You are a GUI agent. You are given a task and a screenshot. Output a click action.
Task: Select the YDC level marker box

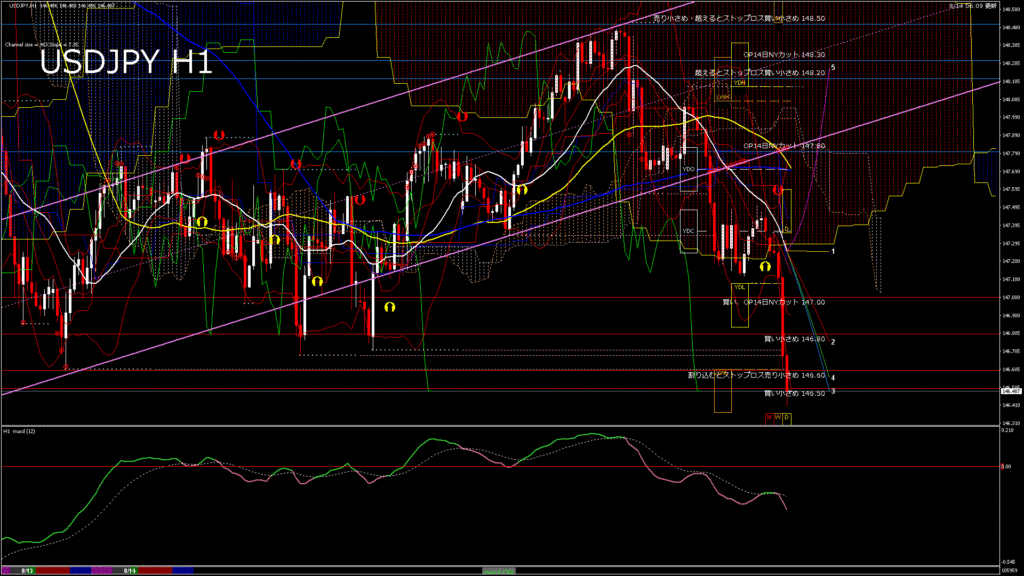click(688, 231)
